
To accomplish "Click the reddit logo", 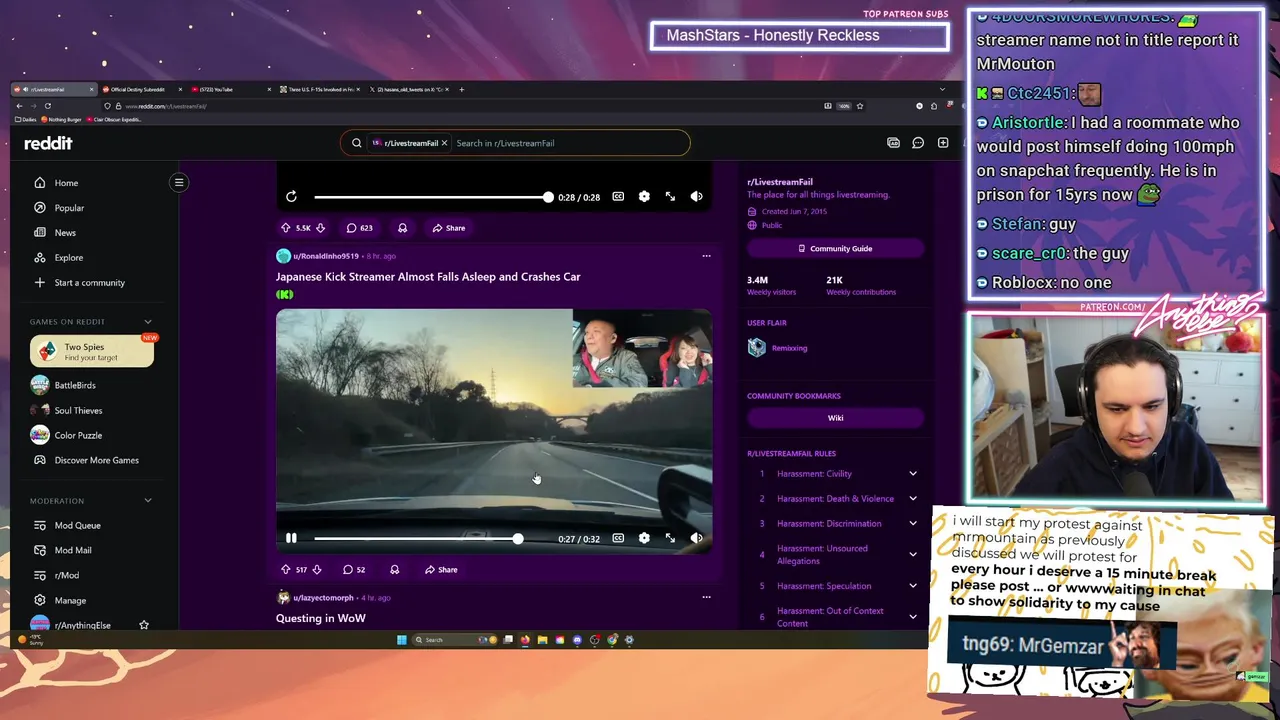I will tap(48, 143).
